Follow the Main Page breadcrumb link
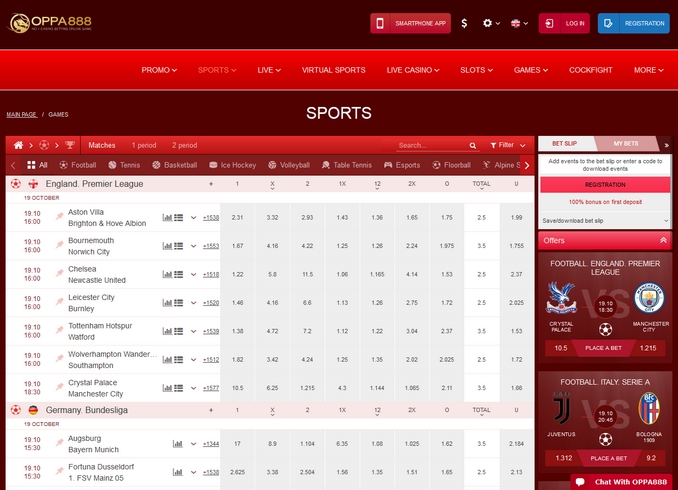 coord(21,115)
